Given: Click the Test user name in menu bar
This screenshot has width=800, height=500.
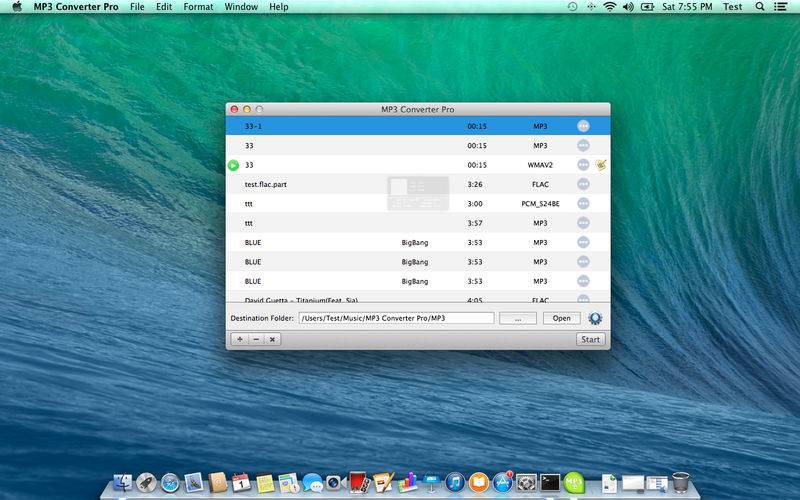Looking at the screenshot, I should tap(732, 7).
